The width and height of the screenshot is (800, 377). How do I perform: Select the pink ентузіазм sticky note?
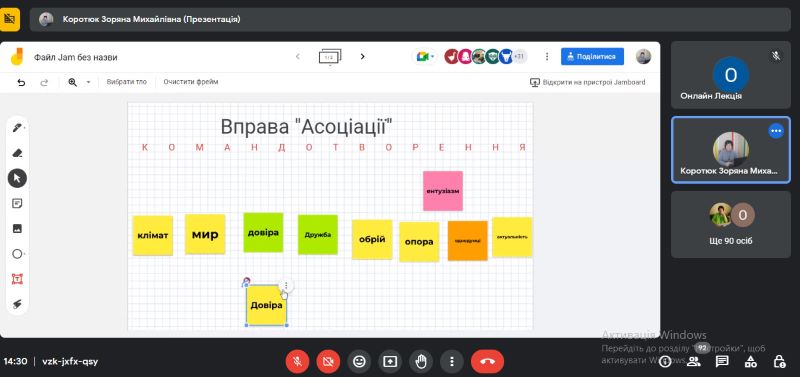(443, 191)
